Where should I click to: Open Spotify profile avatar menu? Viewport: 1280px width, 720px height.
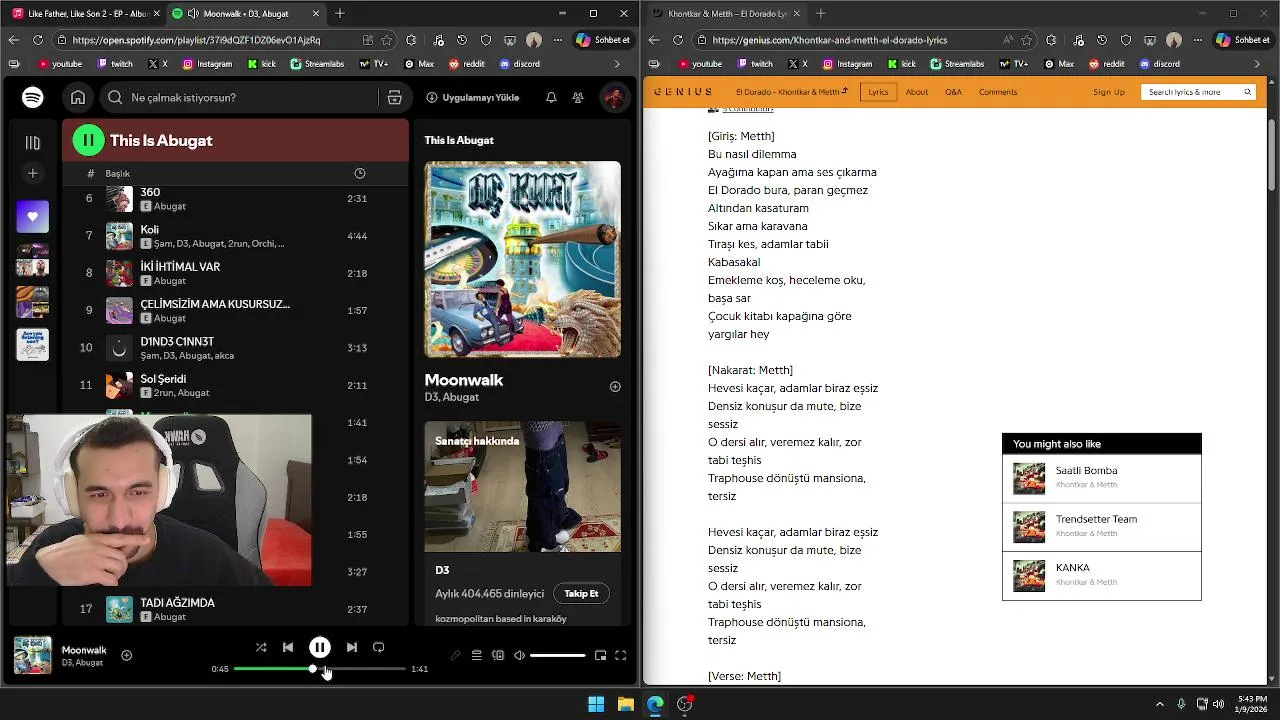click(x=614, y=97)
